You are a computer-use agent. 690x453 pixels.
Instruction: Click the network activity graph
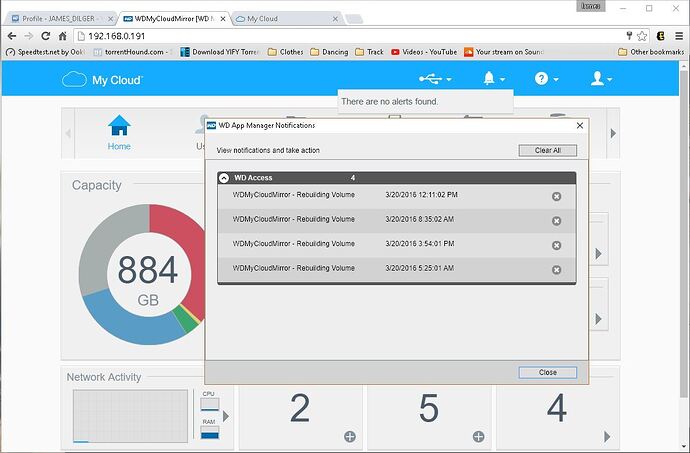(130, 416)
